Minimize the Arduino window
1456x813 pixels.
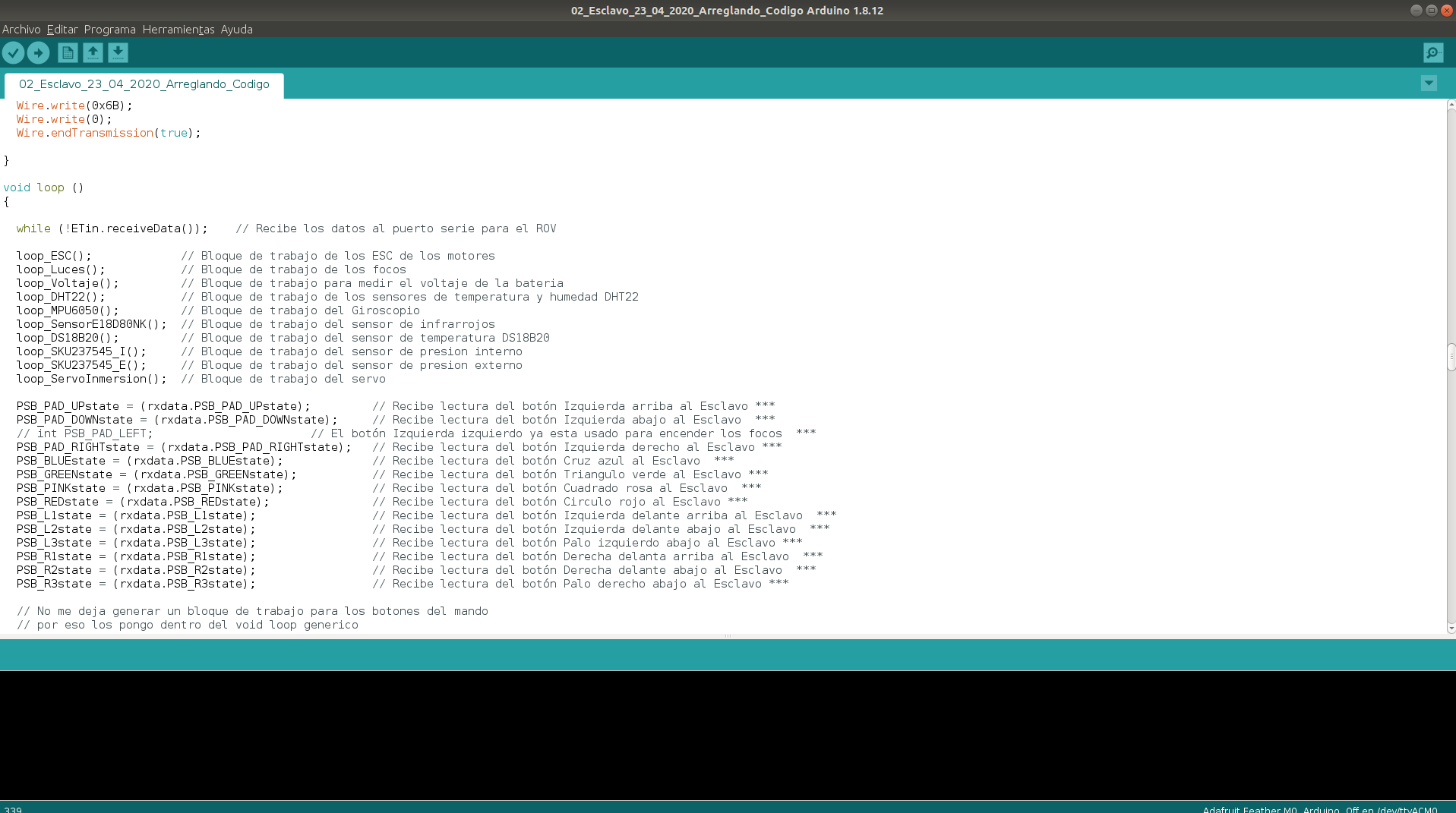point(1416,10)
